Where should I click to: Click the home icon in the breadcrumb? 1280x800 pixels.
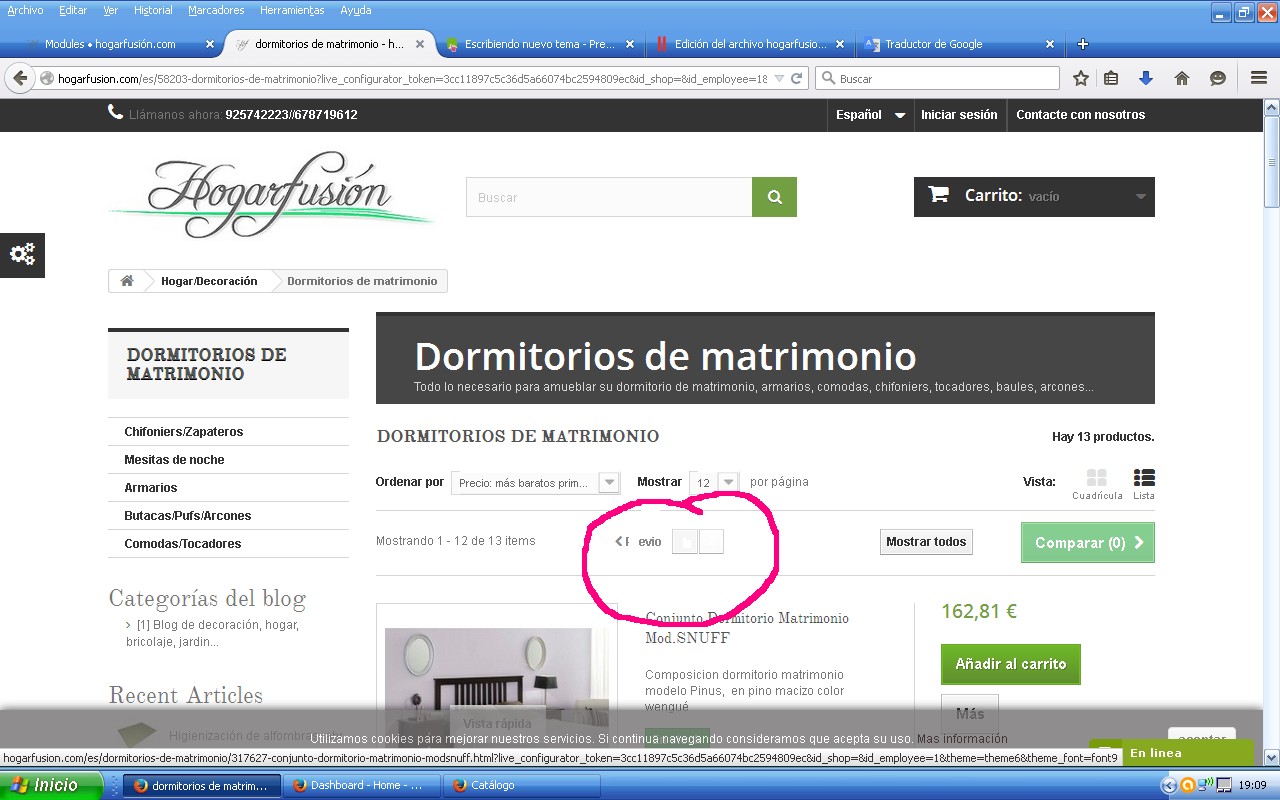(127, 281)
